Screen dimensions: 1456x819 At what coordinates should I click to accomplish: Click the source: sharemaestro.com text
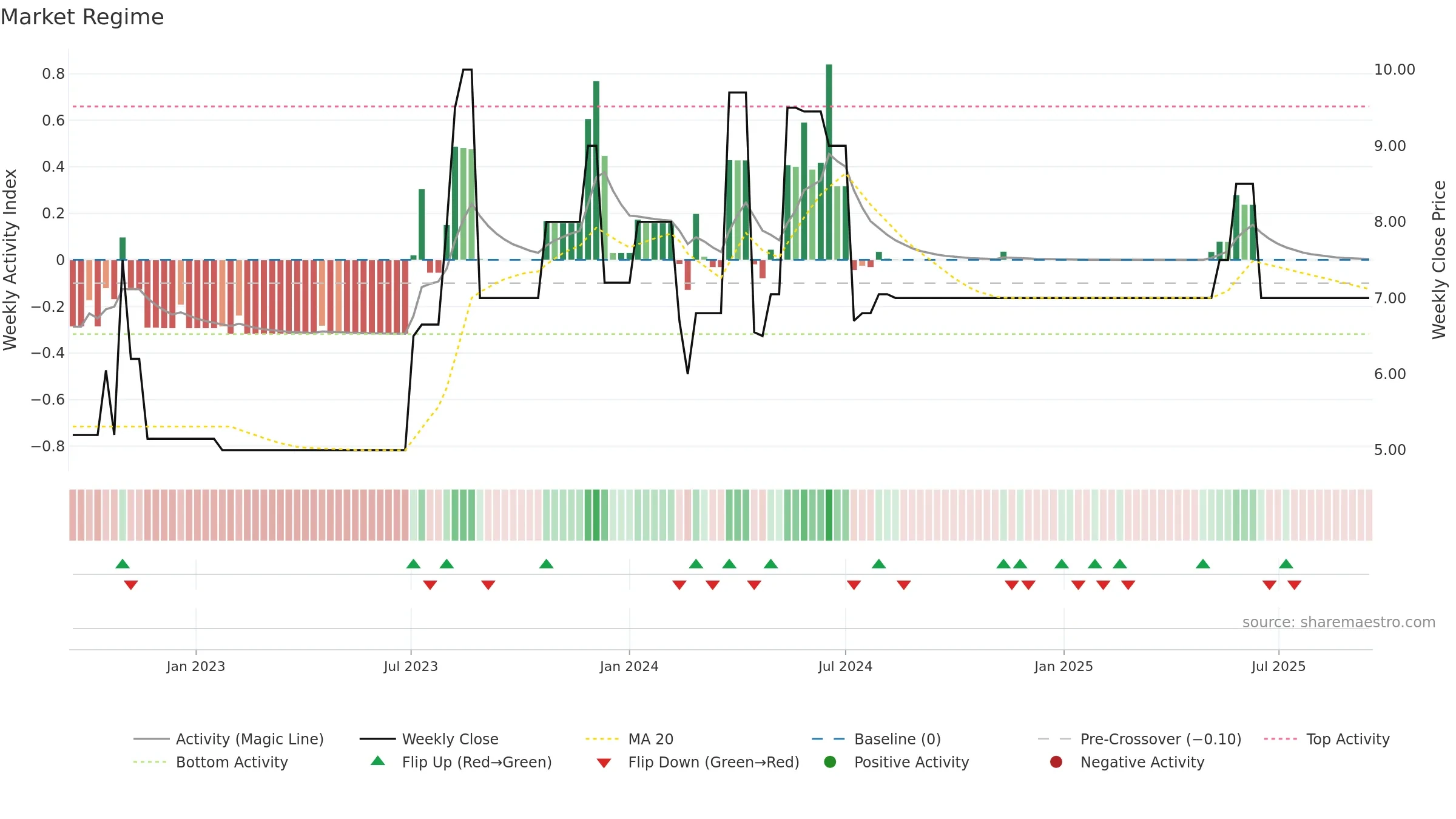click(x=1339, y=622)
